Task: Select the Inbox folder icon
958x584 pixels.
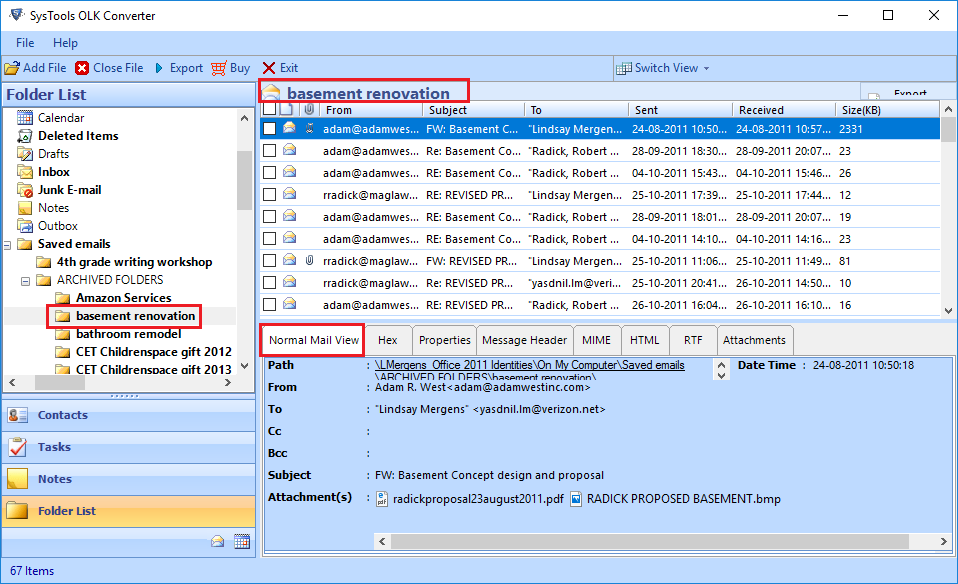Action: [25, 172]
